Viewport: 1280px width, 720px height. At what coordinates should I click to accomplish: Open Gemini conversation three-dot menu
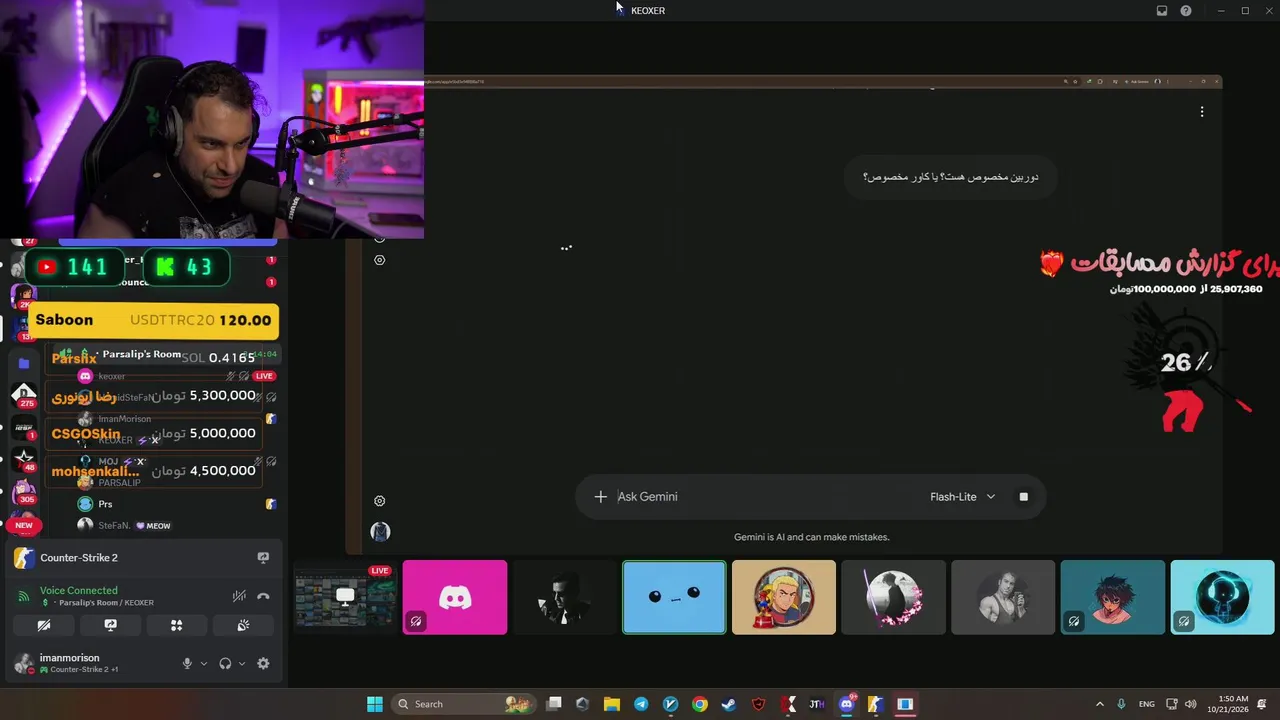(1202, 112)
